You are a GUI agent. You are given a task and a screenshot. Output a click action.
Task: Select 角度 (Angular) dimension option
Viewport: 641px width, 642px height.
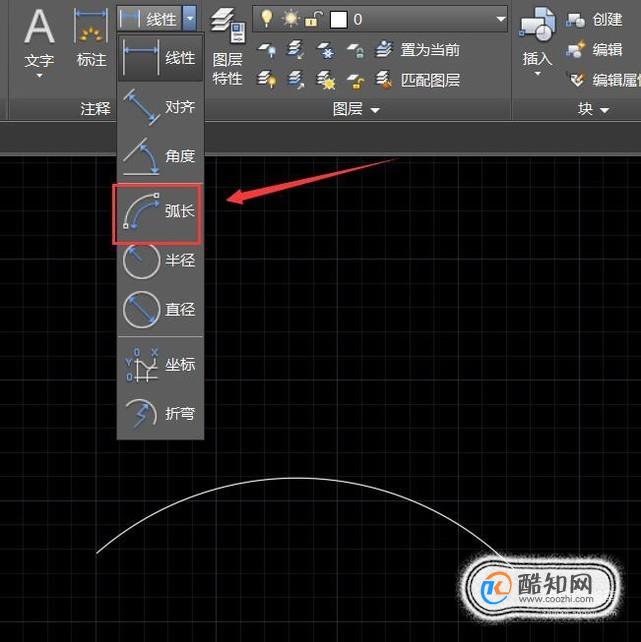(160, 156)
